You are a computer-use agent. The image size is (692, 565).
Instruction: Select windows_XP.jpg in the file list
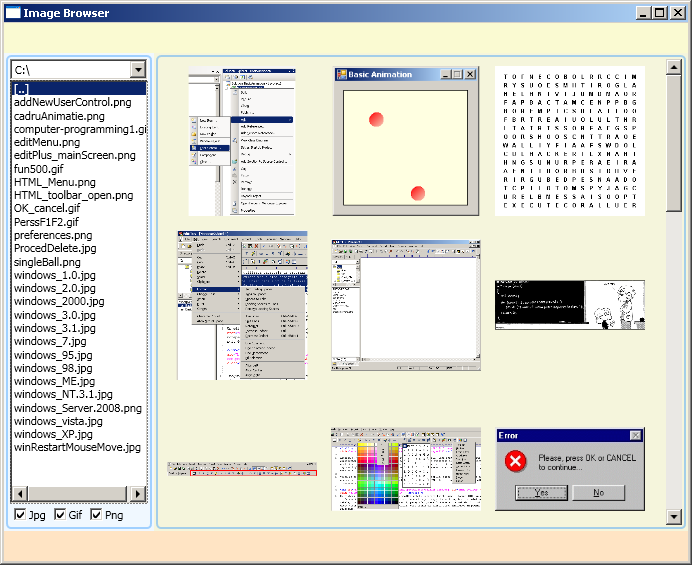pos(55,434)
